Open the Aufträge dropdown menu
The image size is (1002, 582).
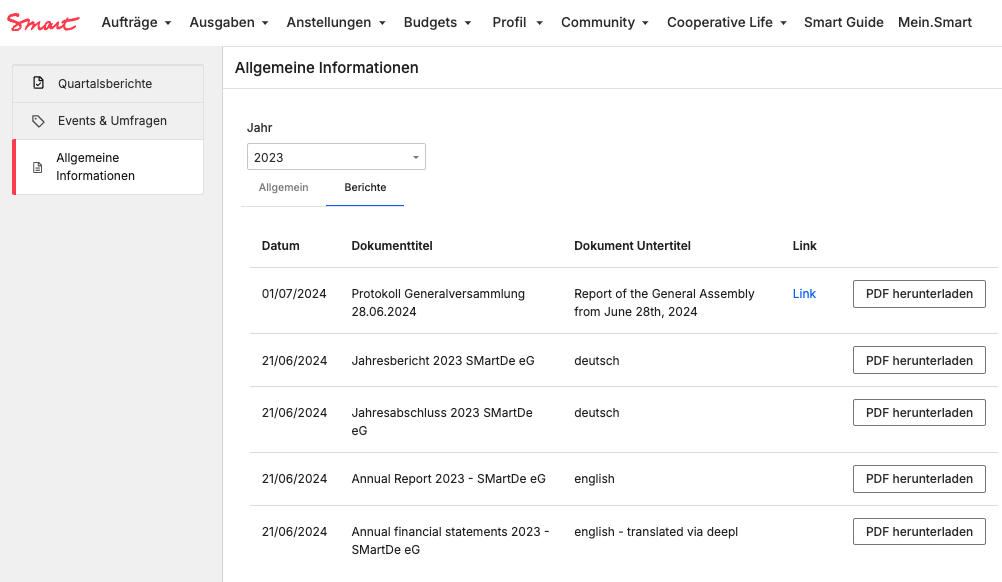click(x=136, y=22)
